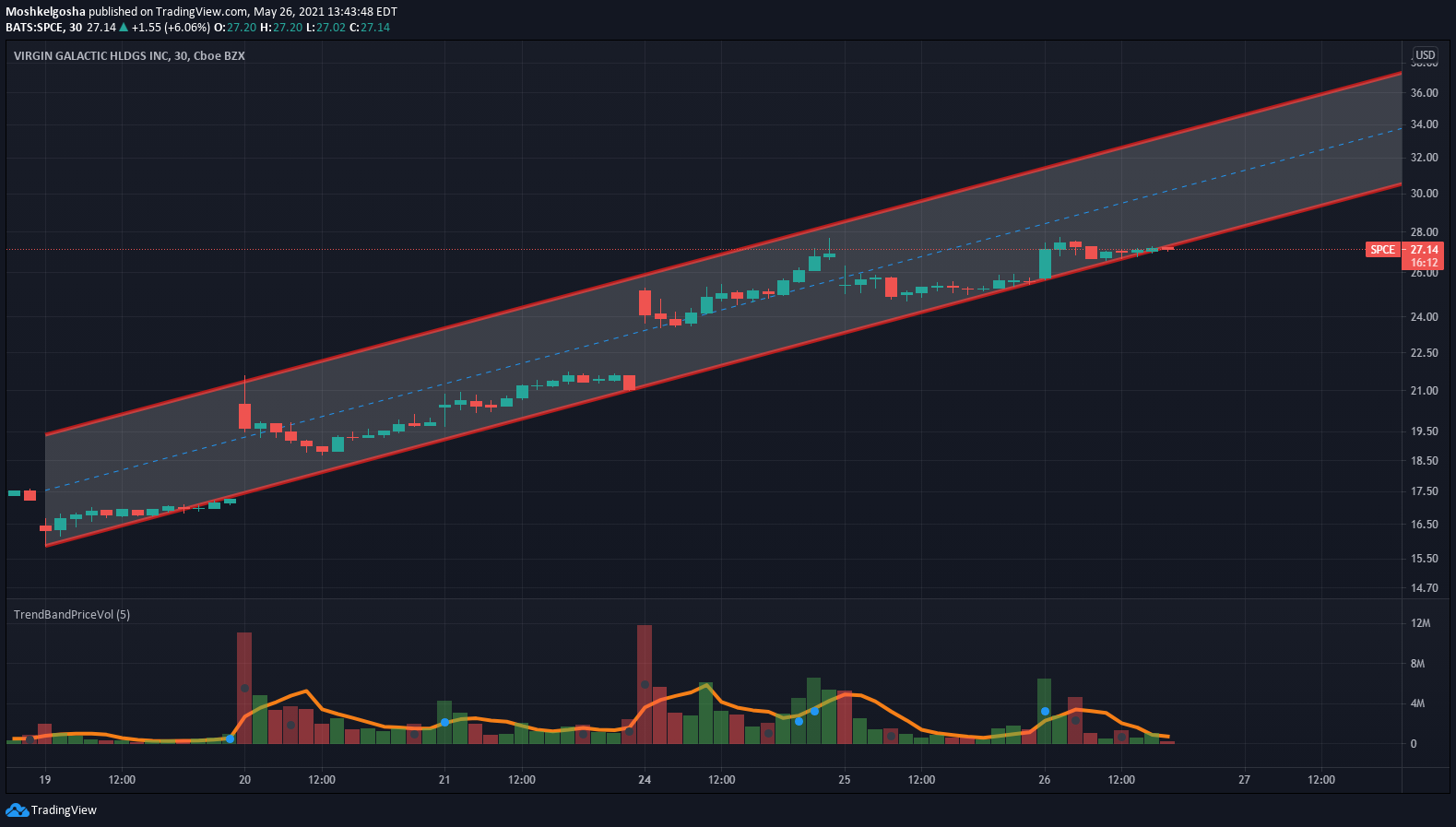Screen dimensions: 1456x827
Task: Click the 21.00 price axis label
Action: tap(1424, 391)
